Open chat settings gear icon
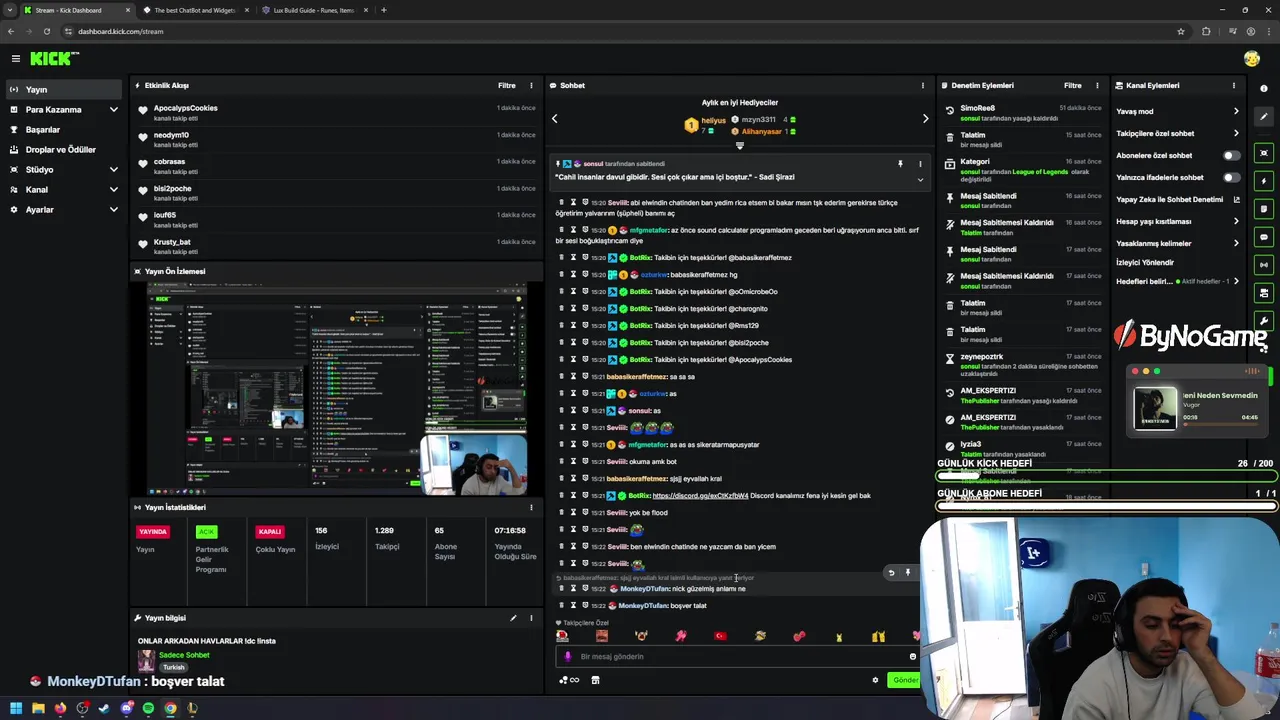1280x720 pixels. tap(875, 680)
